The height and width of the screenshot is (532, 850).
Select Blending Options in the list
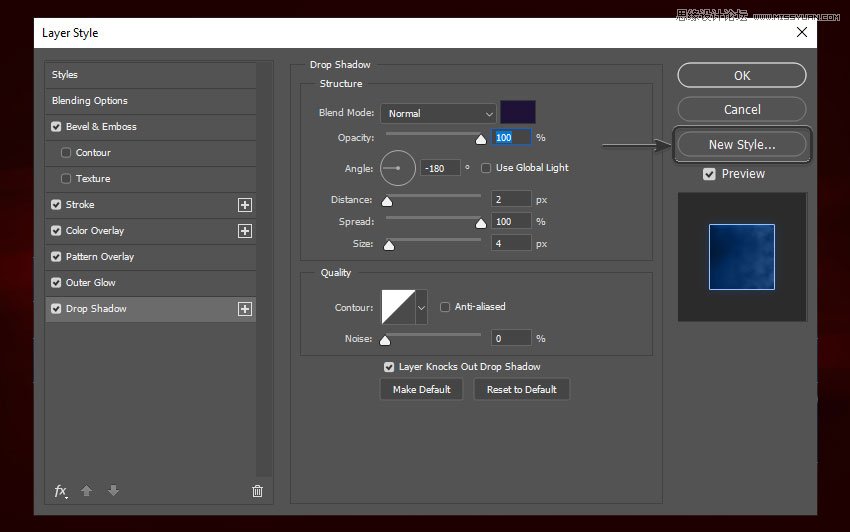[x=90, y=101]
